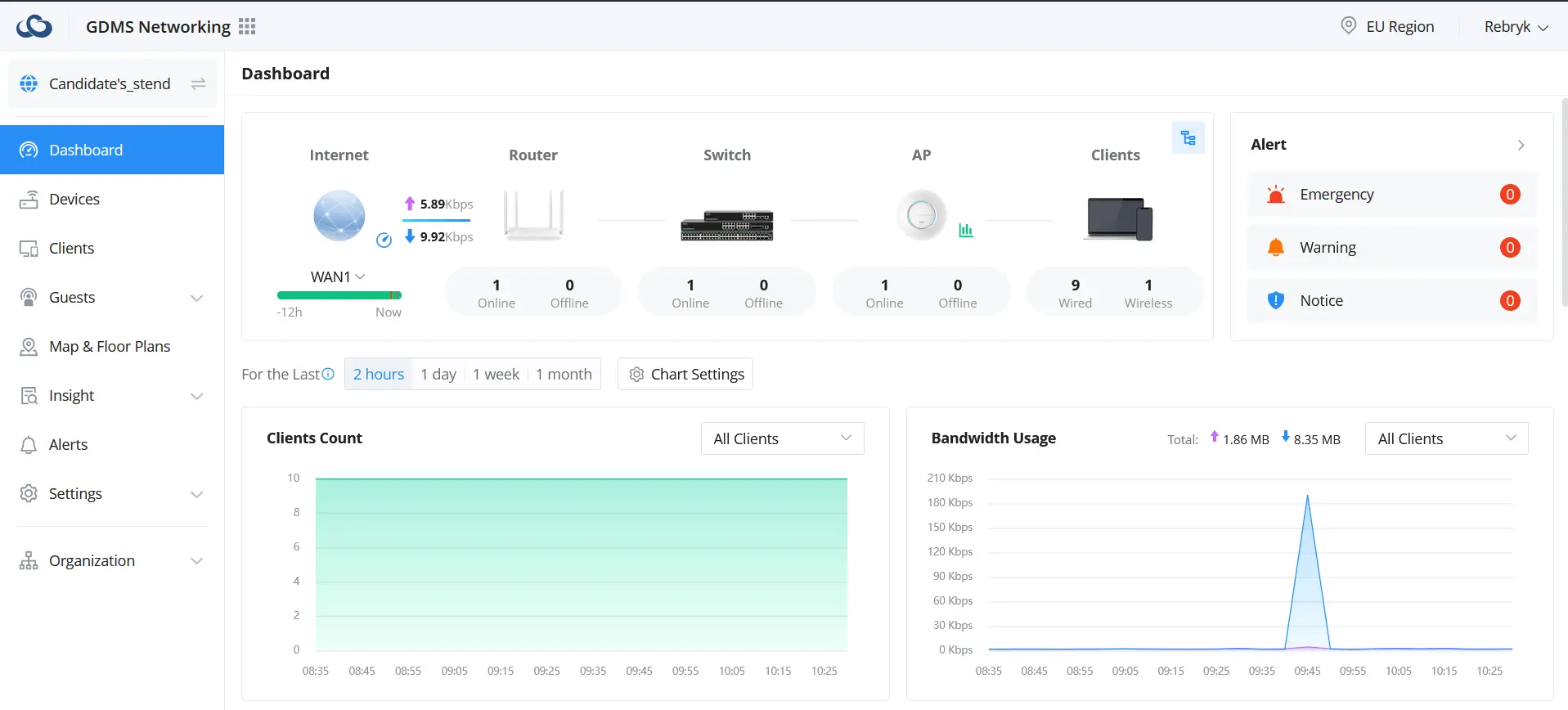Click the Internet globe icon

(339, 216)
